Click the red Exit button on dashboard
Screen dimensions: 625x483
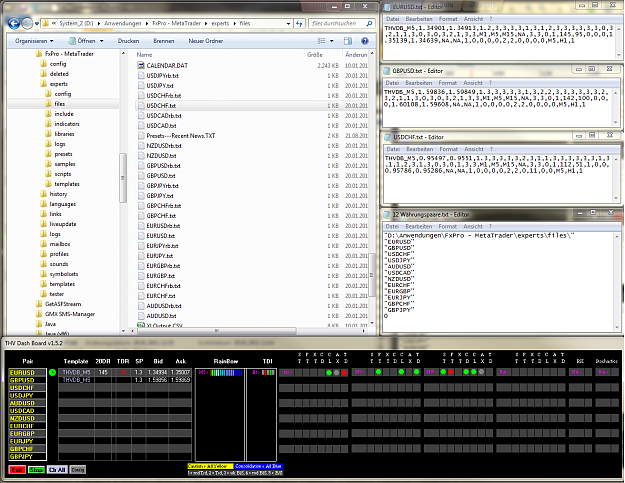(17, 469)
